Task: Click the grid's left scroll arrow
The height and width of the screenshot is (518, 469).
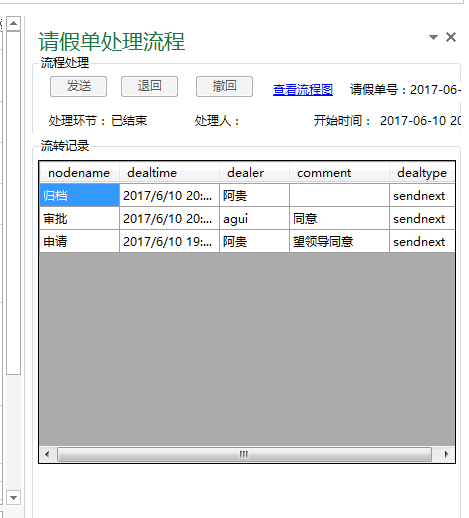Action: pyautogui.click(x=47, y=454)
